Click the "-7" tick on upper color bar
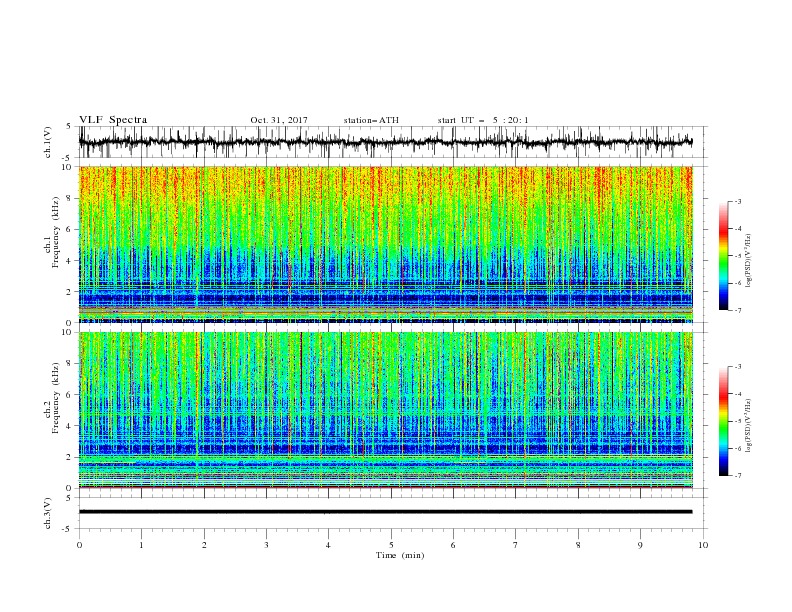This screenshot has height=612, width=792. (737, 310)
